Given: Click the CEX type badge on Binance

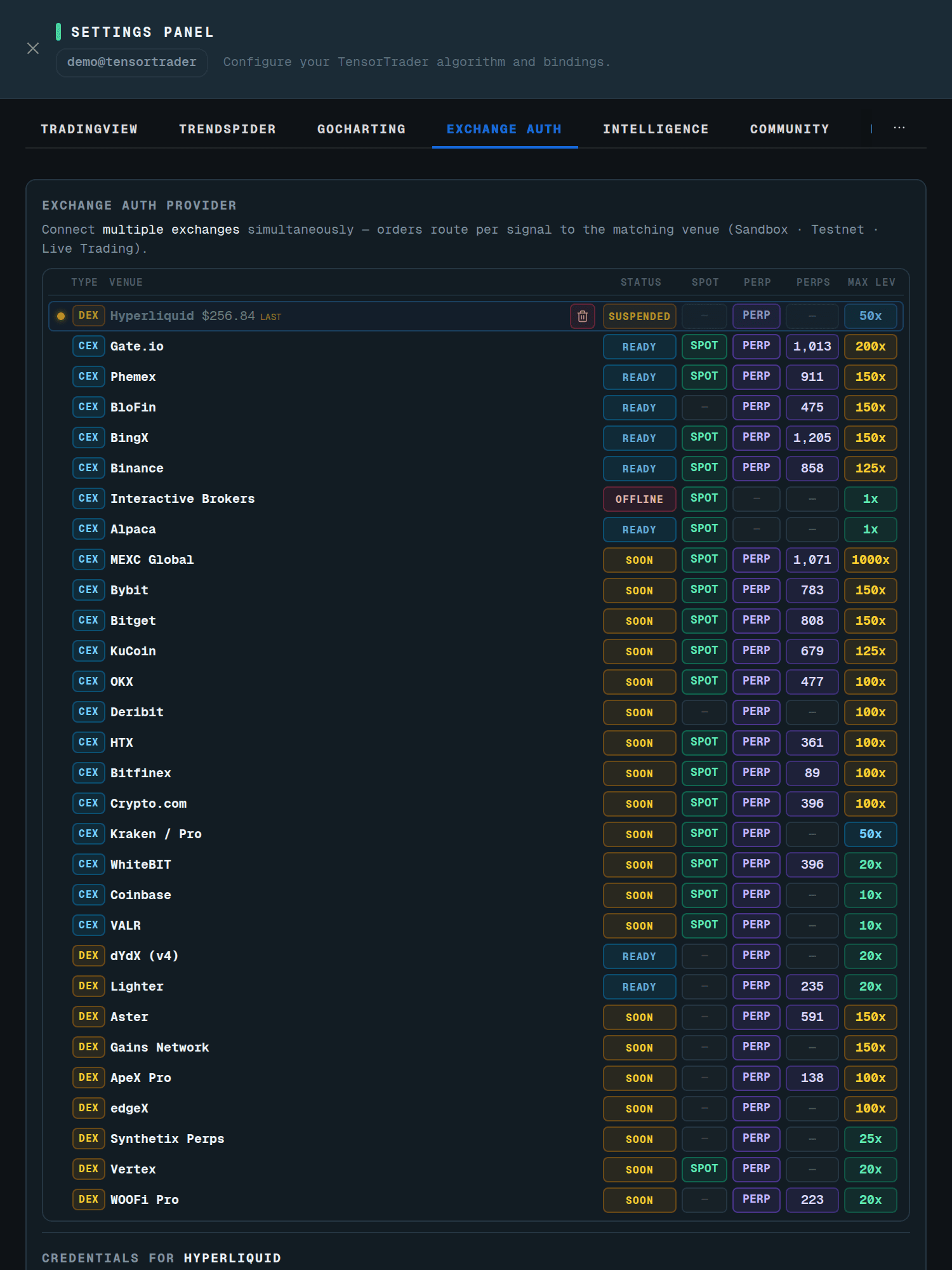Looking at the screenshot, I should coord(89,468).
